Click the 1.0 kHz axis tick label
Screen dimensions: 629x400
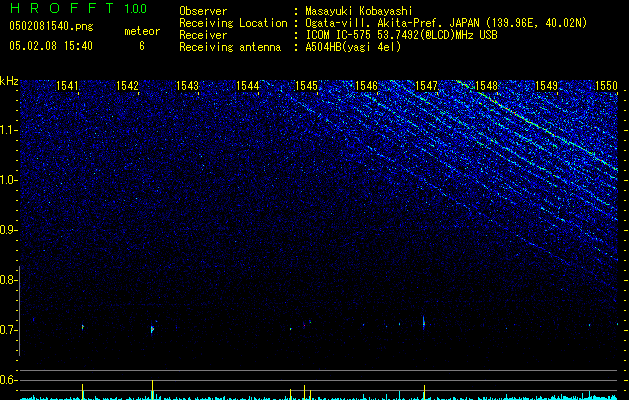(8, 180)
